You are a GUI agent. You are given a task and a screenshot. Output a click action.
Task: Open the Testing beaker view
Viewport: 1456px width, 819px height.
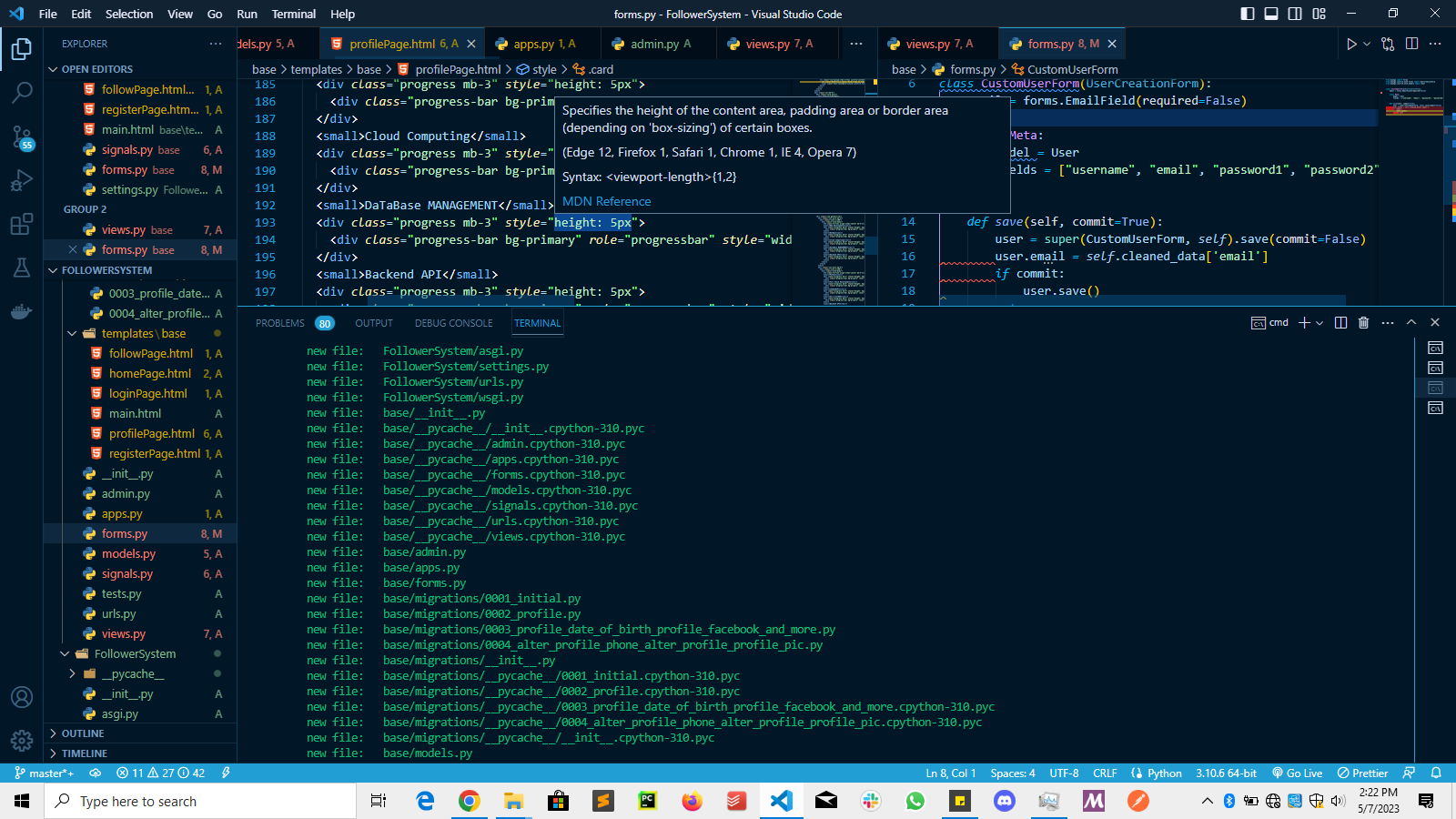(x=22, y=268)
